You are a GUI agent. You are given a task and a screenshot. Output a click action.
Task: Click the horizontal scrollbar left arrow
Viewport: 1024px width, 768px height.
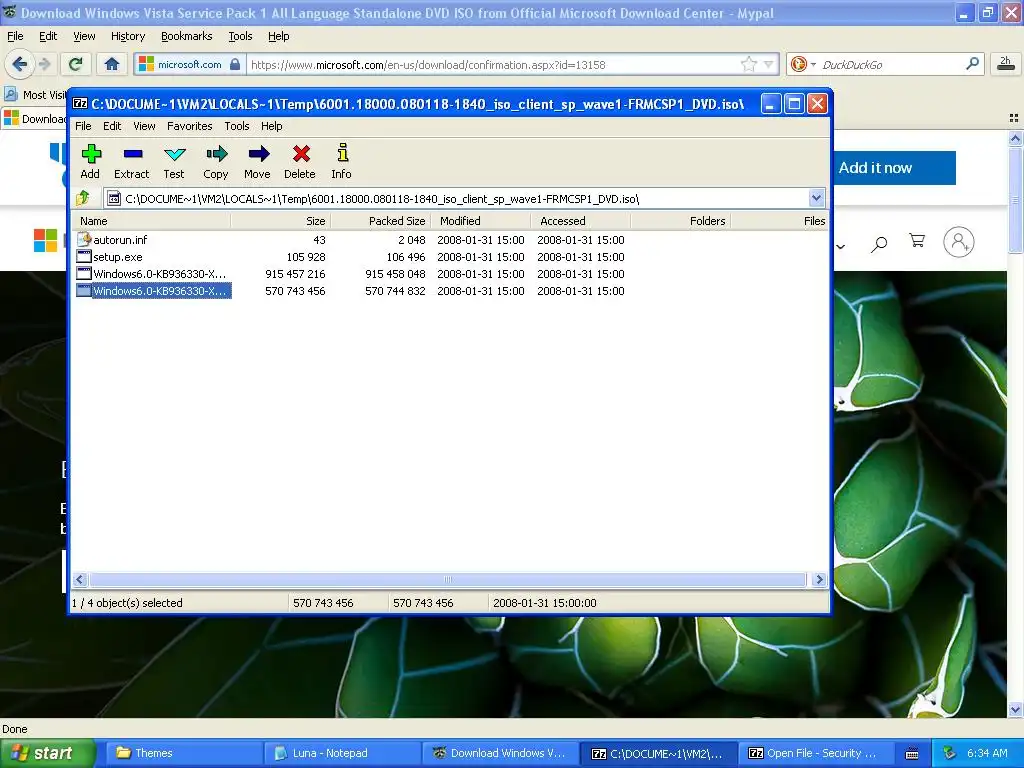(x=80, y=580)
